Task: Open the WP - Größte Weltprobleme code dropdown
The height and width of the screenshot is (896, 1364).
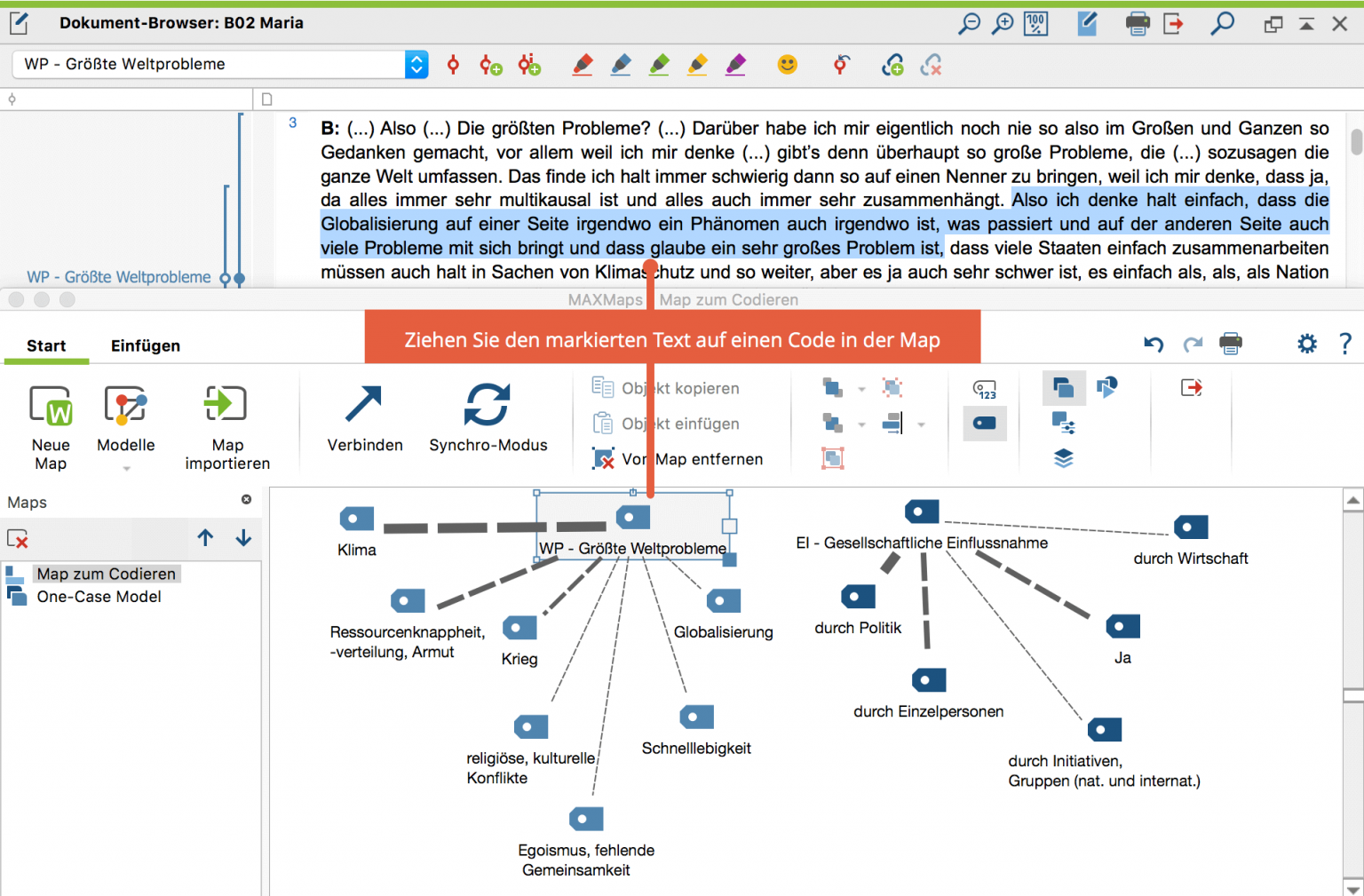Action: (x=416, y=65)
